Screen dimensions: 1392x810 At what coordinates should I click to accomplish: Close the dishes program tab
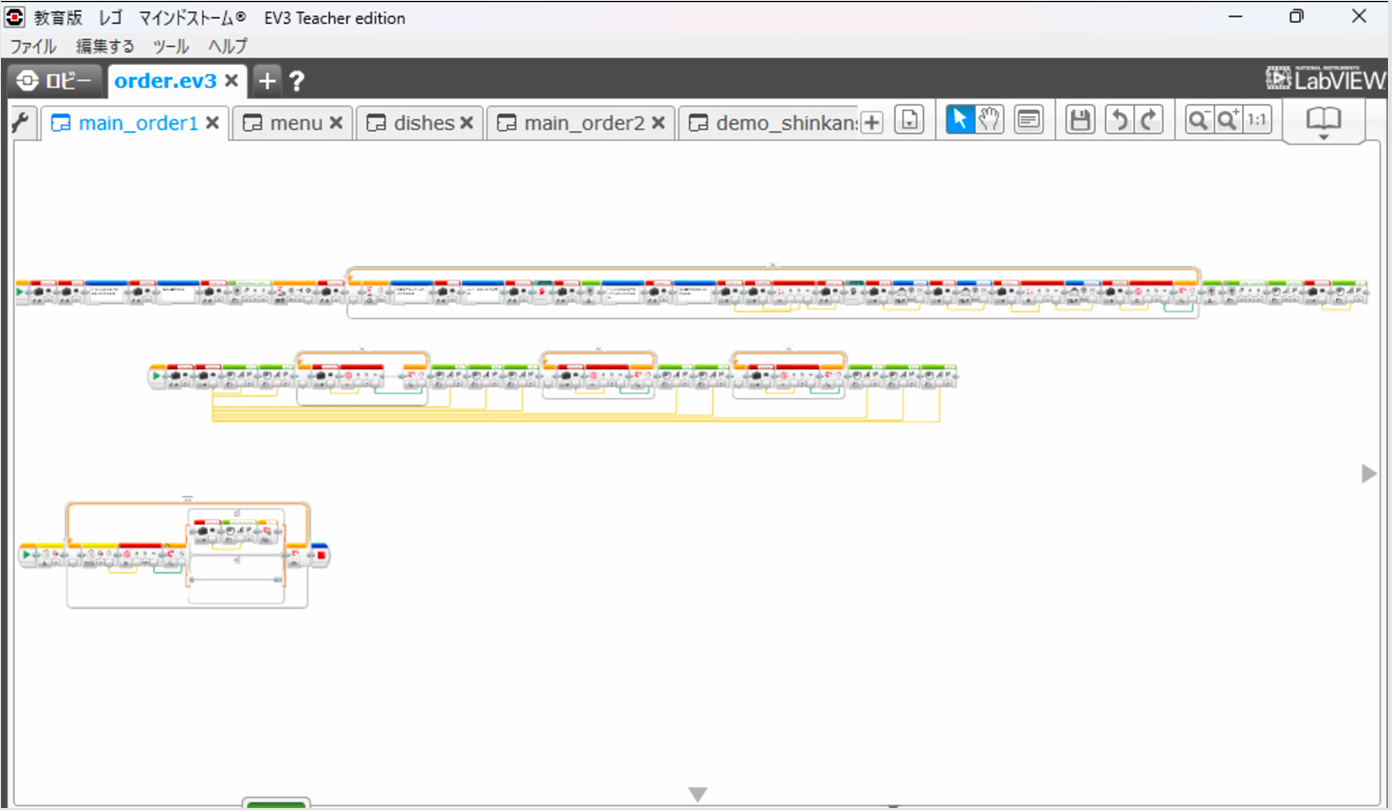[466, 123]
